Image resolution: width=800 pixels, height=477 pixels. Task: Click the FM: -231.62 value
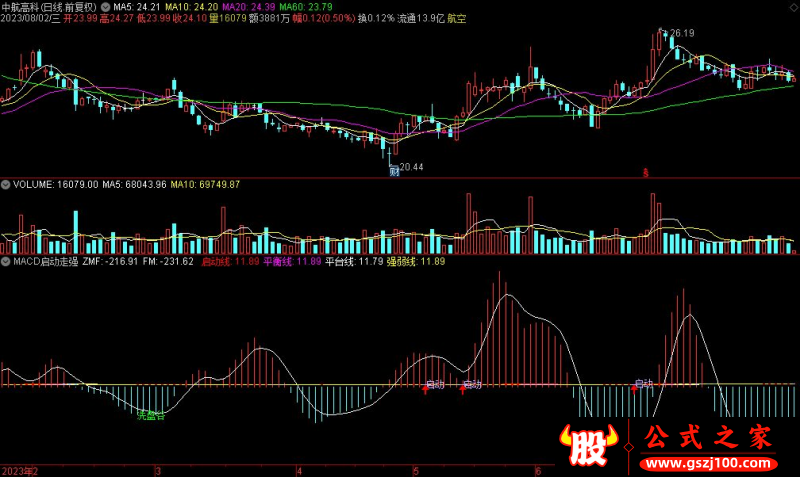168,262
